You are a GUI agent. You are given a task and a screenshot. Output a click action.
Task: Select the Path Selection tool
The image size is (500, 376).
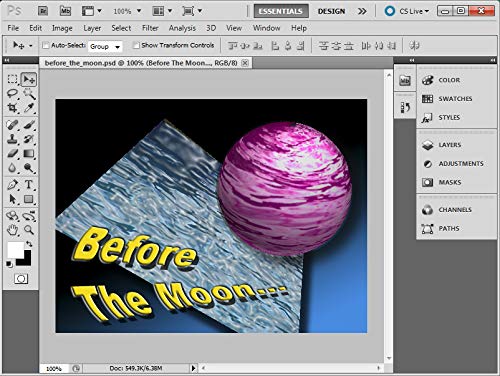(12, 199)
